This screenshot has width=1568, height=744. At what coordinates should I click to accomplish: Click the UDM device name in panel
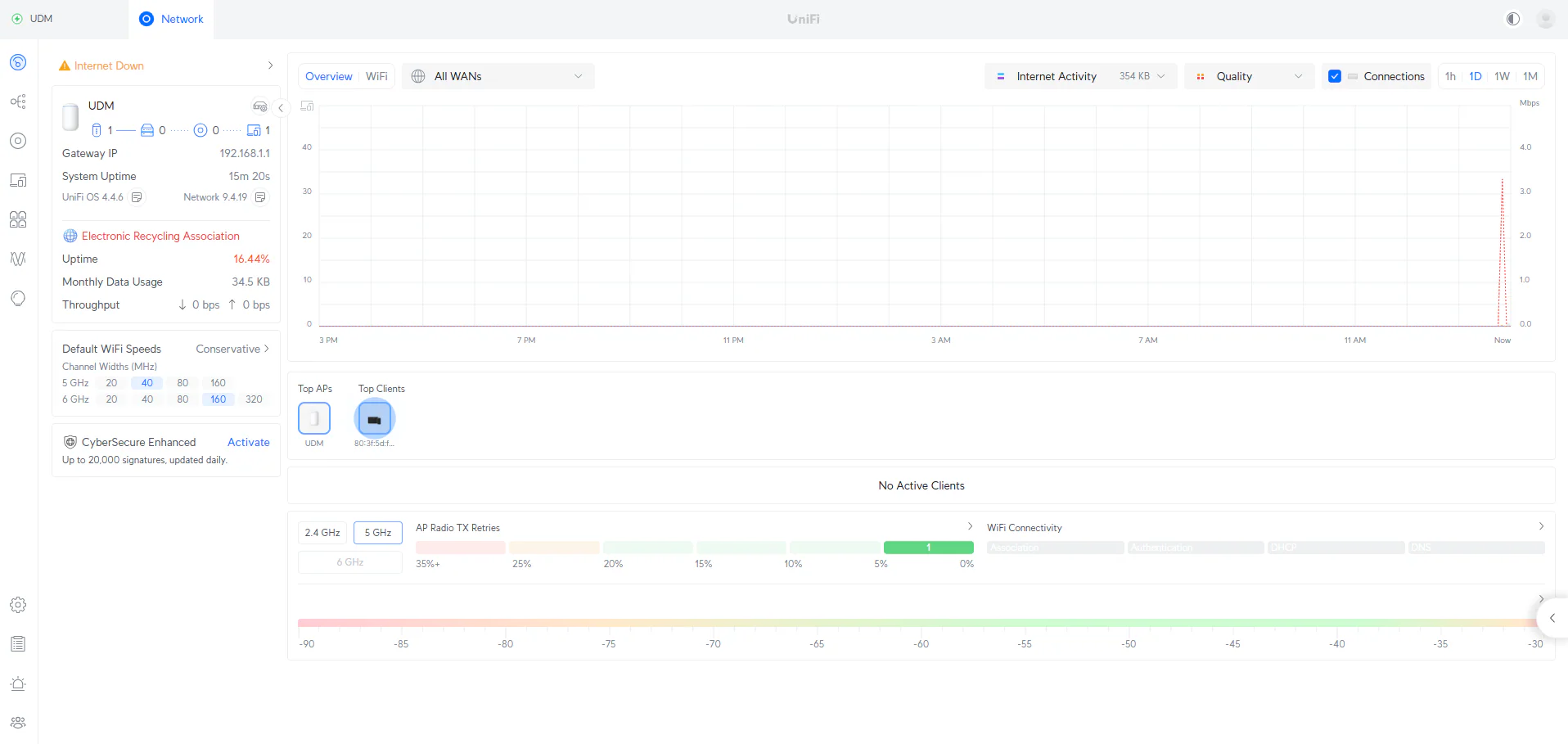pyautogui.click(x=101, y=106)
